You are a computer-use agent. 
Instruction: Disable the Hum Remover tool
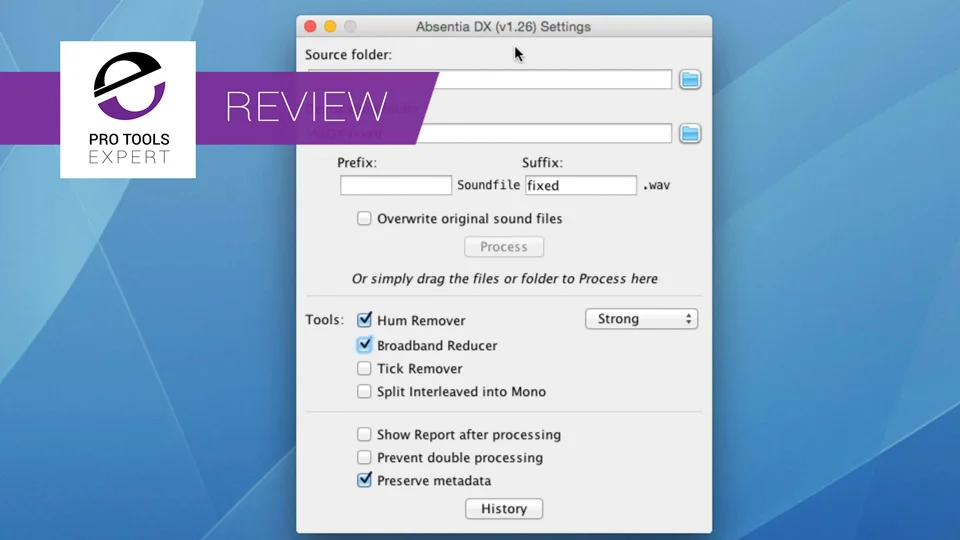tap(364, 320)
